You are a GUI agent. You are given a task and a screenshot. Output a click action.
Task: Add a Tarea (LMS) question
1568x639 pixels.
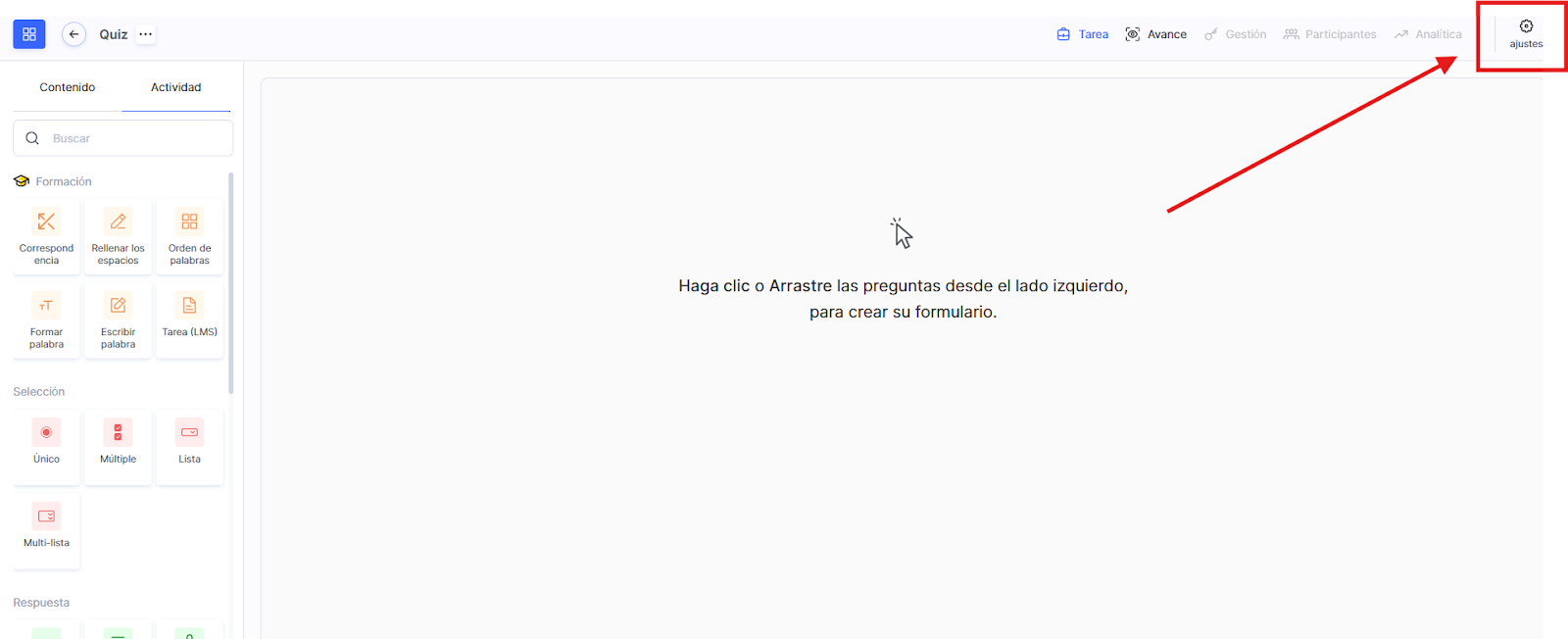[189, 321]
